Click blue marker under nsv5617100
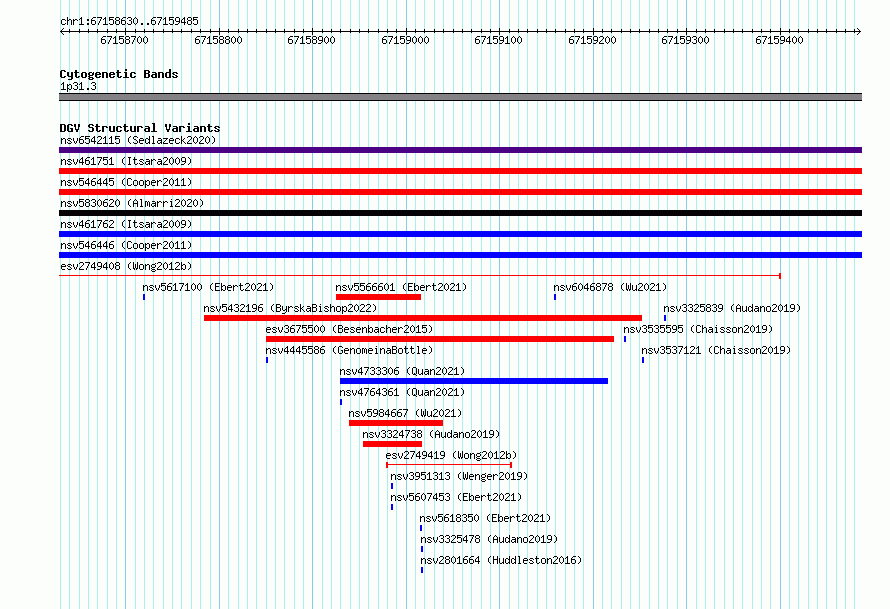 click(x=144, y=297)
